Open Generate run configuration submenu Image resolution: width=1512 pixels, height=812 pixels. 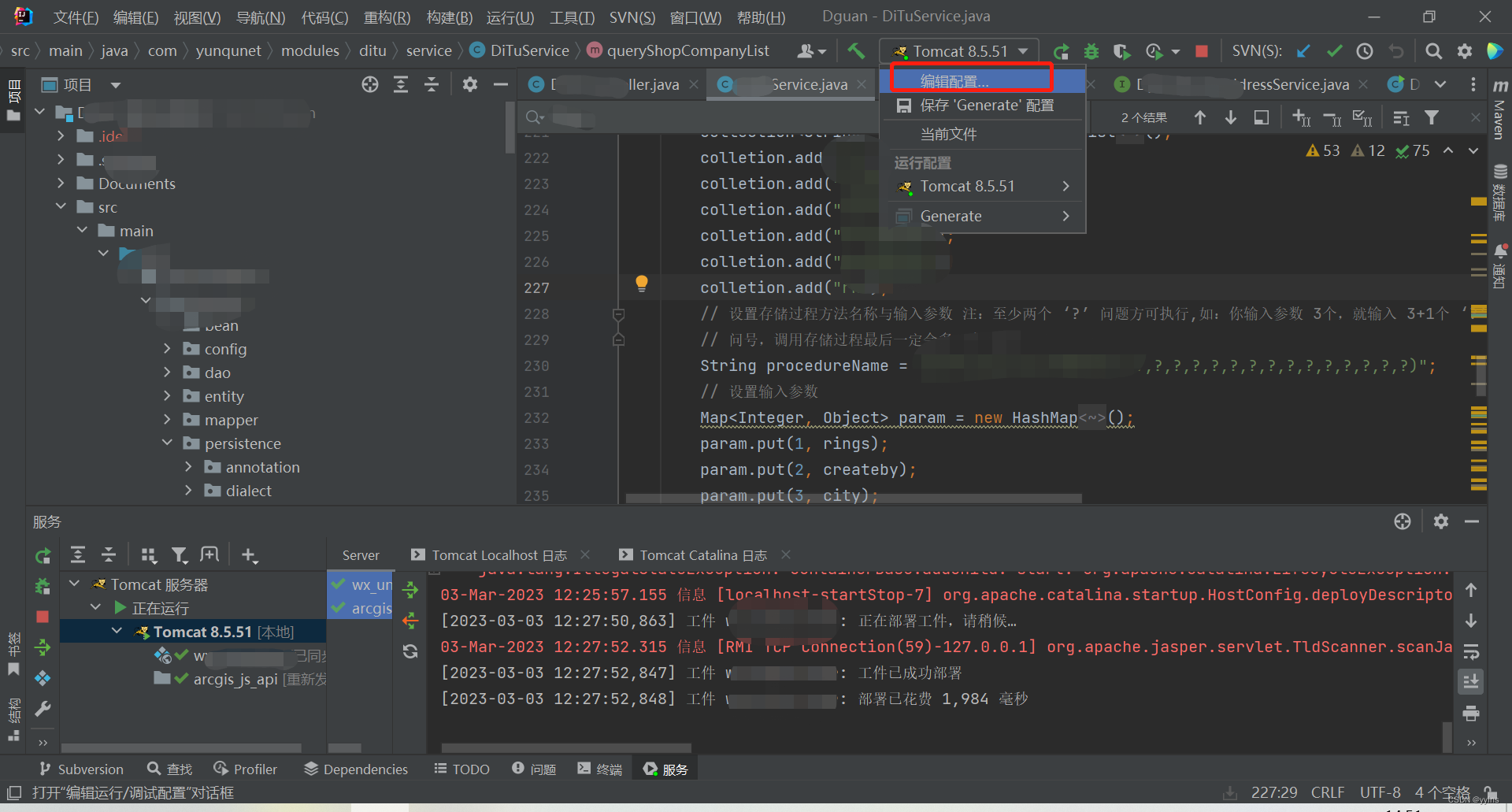[x=984, y=216]
